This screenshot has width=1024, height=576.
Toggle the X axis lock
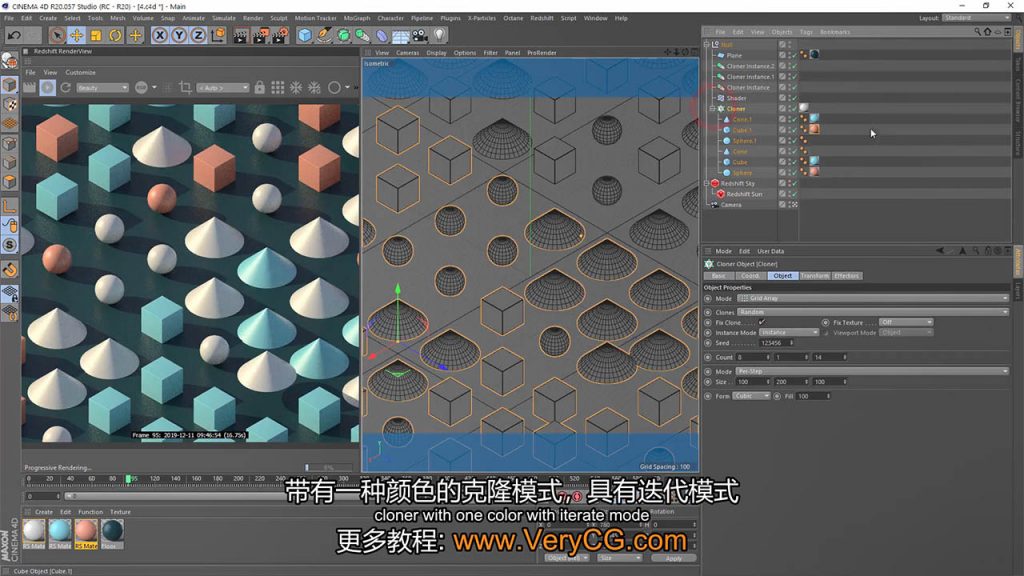pos(159,35)
